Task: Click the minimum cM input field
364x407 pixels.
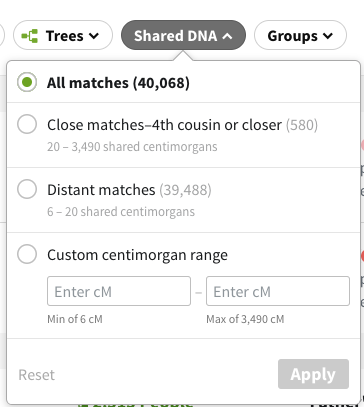Action: pyautogui.click(x=119, y=291)
